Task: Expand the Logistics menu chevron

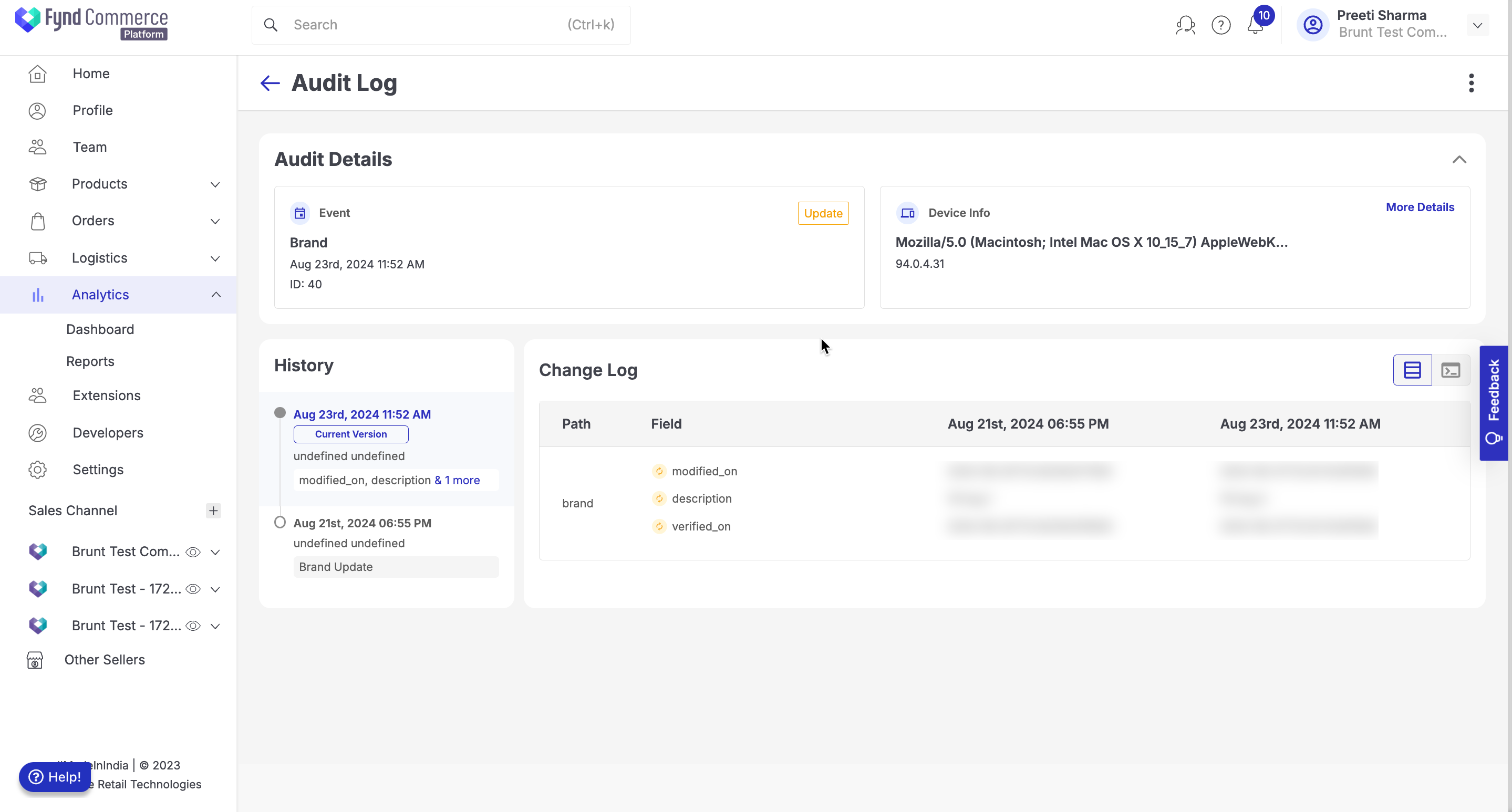Action: click(215, 259)
